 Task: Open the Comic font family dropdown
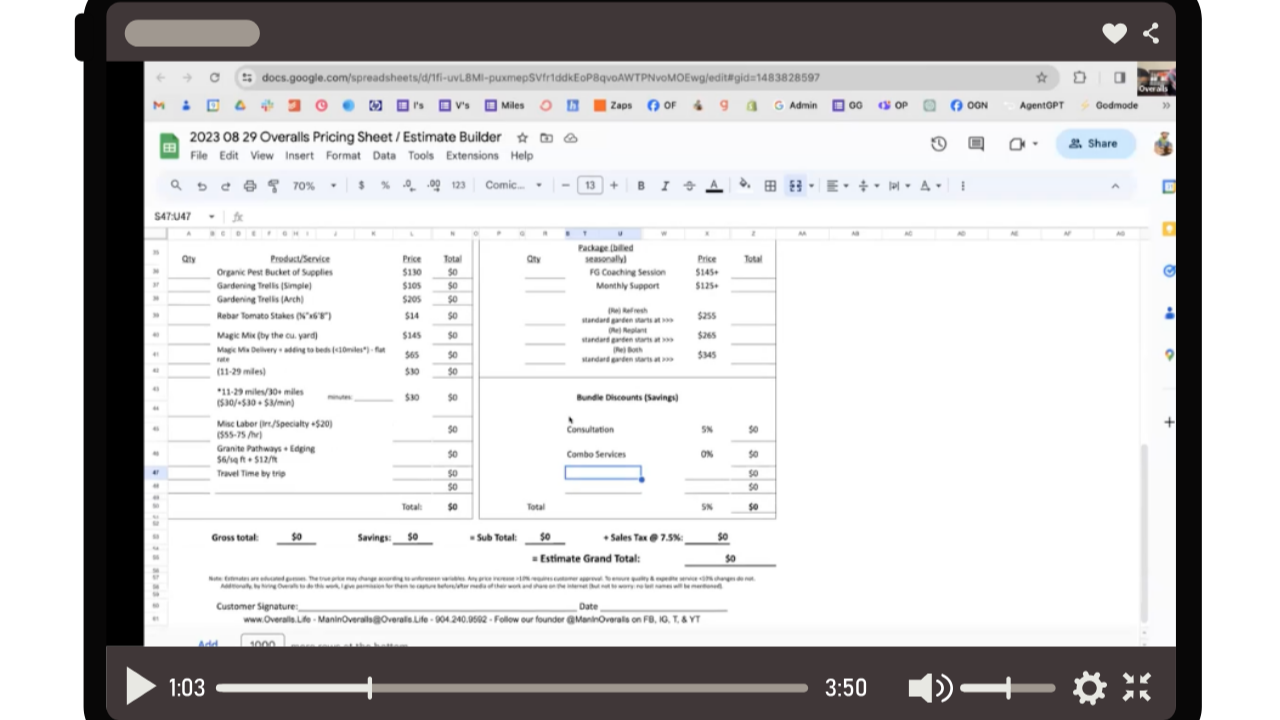point(513,186)
